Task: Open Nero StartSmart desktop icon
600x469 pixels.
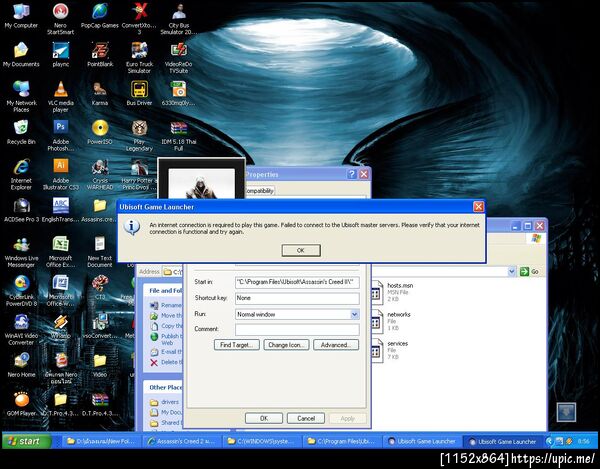Action: [x=60, y=18]
